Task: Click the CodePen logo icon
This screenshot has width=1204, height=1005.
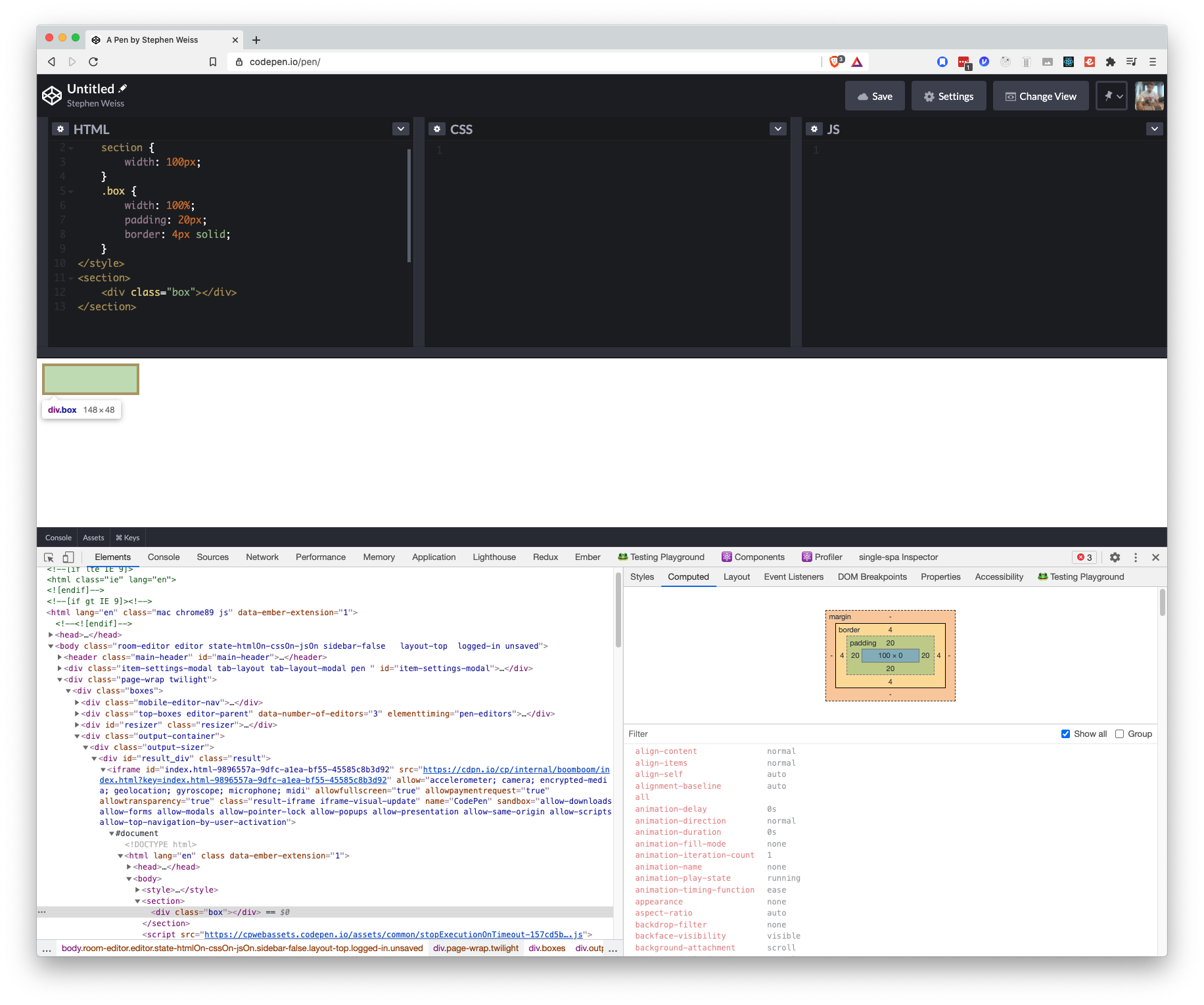Action: click(x=52, y=96)
